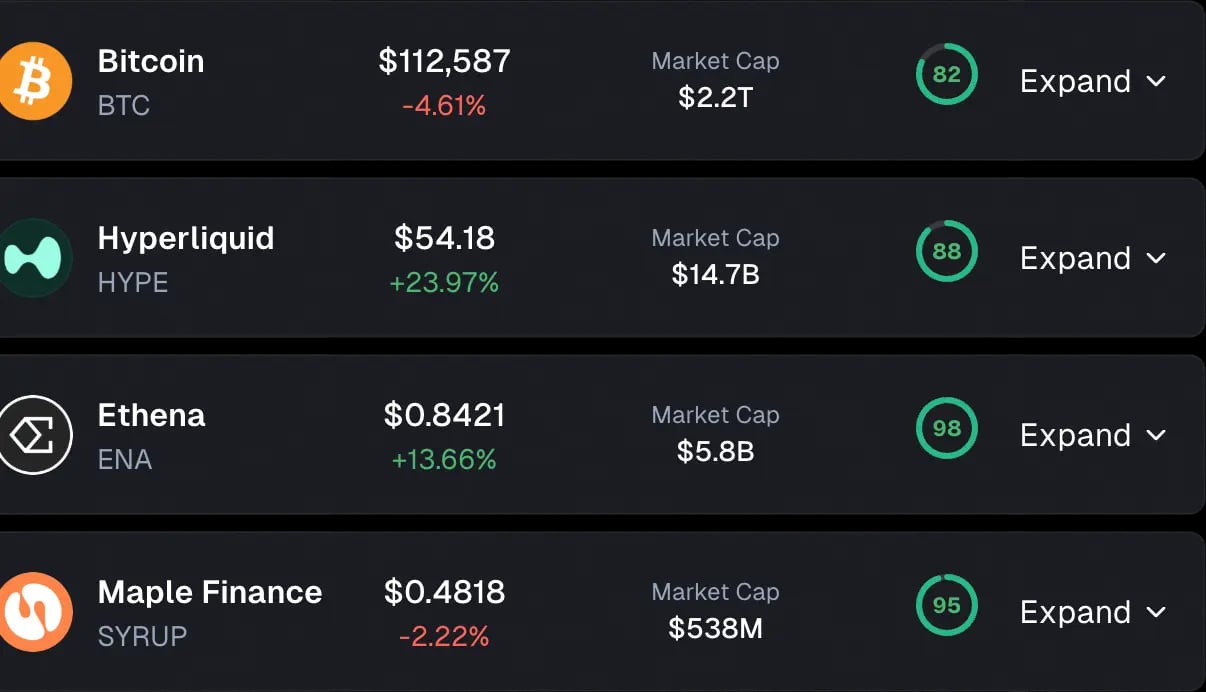Select Bitcoin's score badge showing 82

[x=946, y=74]
